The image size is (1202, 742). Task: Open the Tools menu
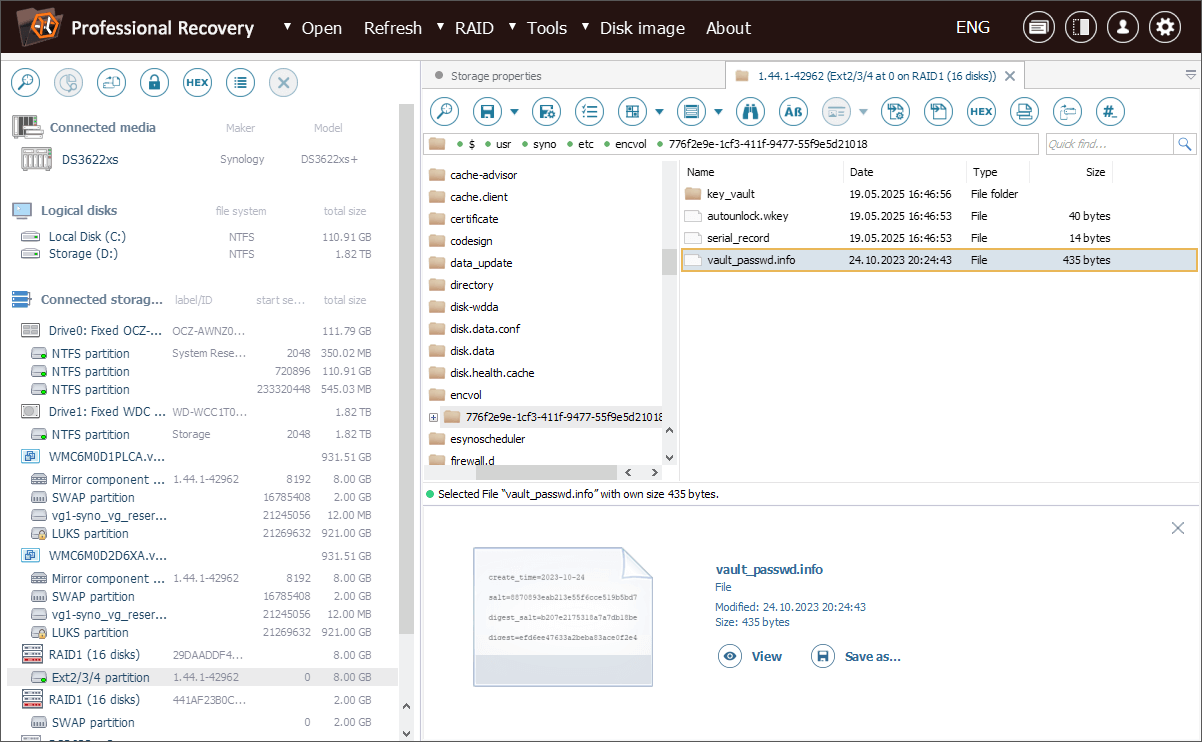(x=547, y=28)
